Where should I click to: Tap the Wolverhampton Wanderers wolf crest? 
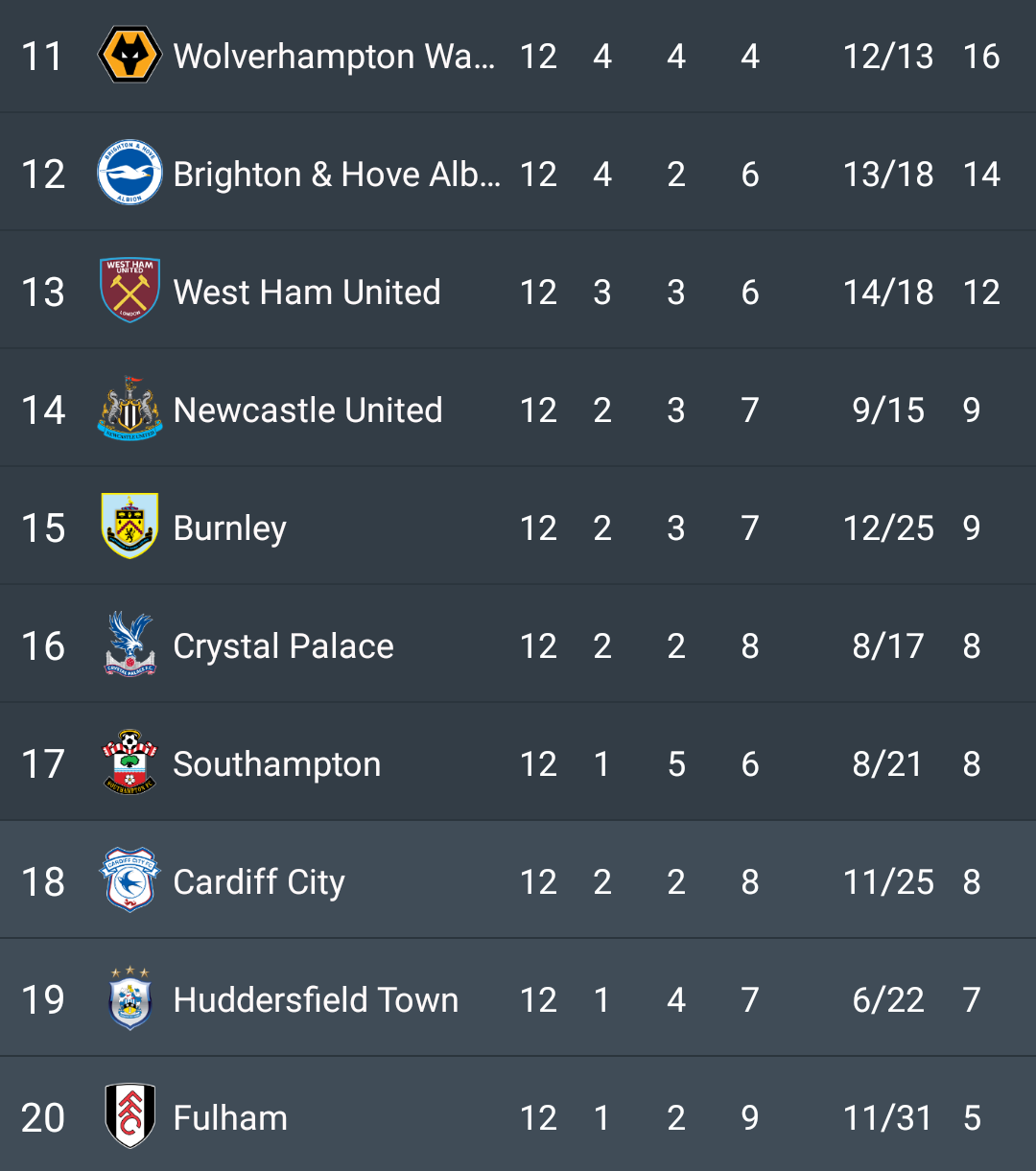[129, 56]
